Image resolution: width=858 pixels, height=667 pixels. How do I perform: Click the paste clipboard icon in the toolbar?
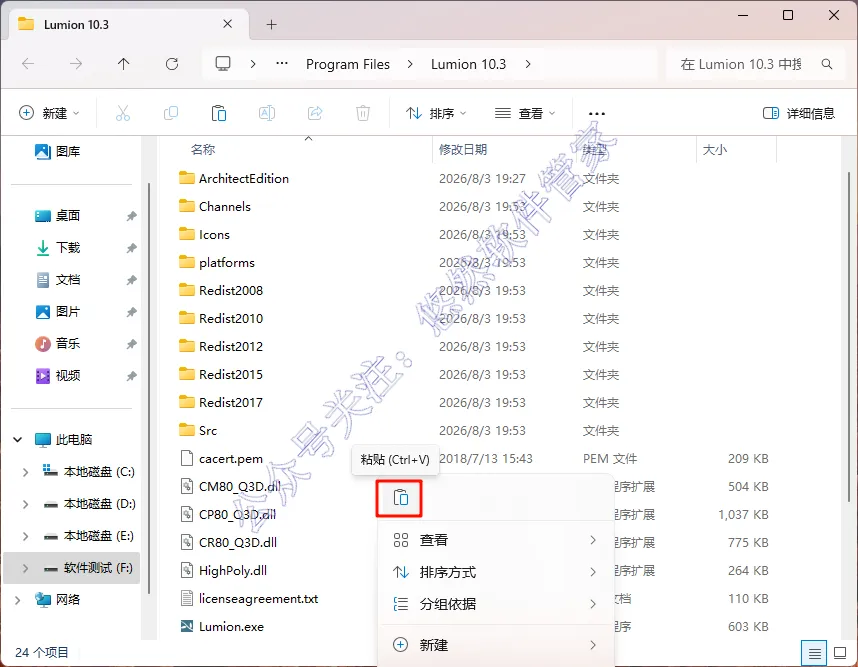click(x=219, y=113)
